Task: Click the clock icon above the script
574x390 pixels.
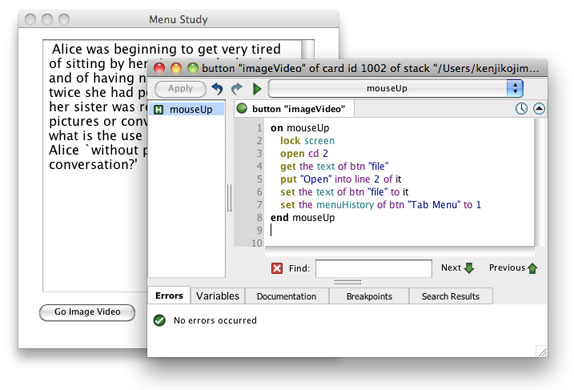Action: (521, 109)
